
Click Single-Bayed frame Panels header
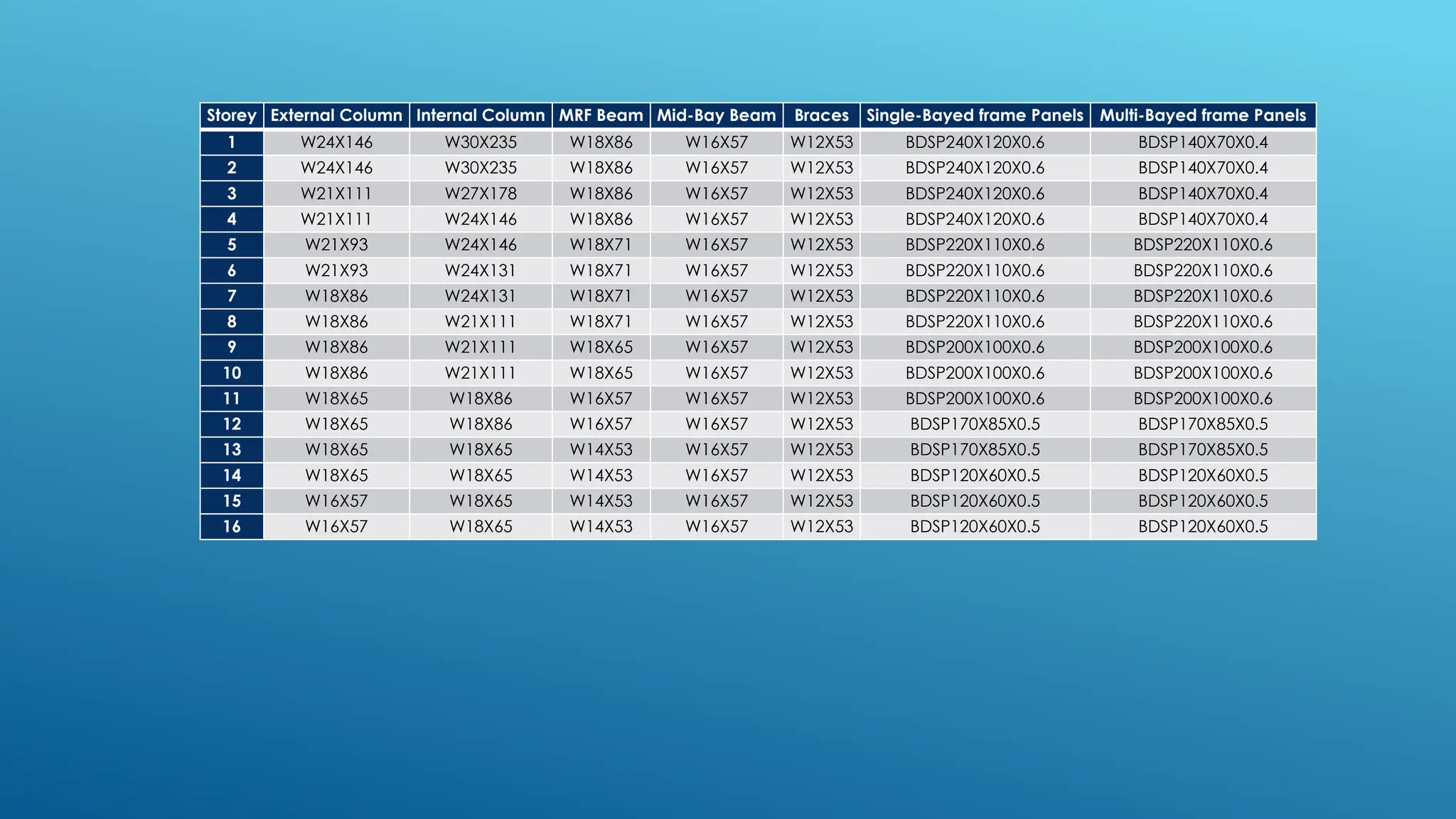(x=975, y=115)
